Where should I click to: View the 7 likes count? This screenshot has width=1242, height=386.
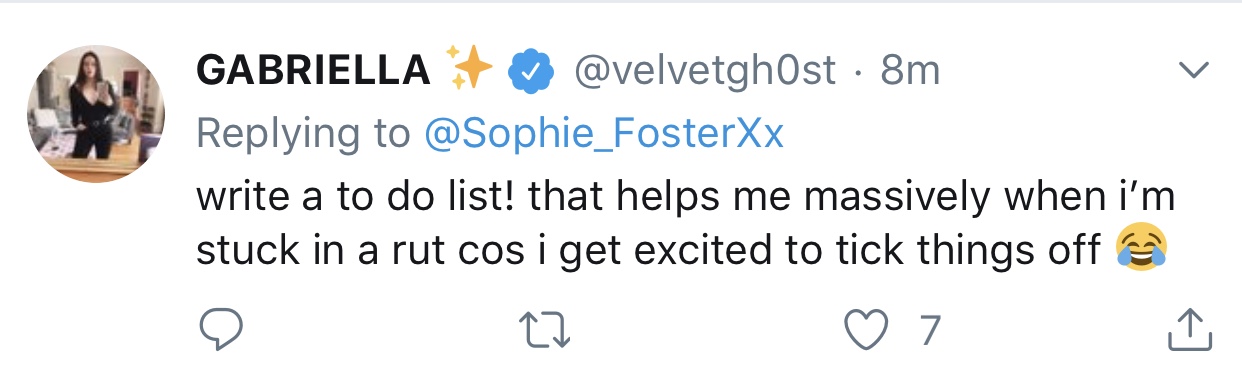coord(930,331)
